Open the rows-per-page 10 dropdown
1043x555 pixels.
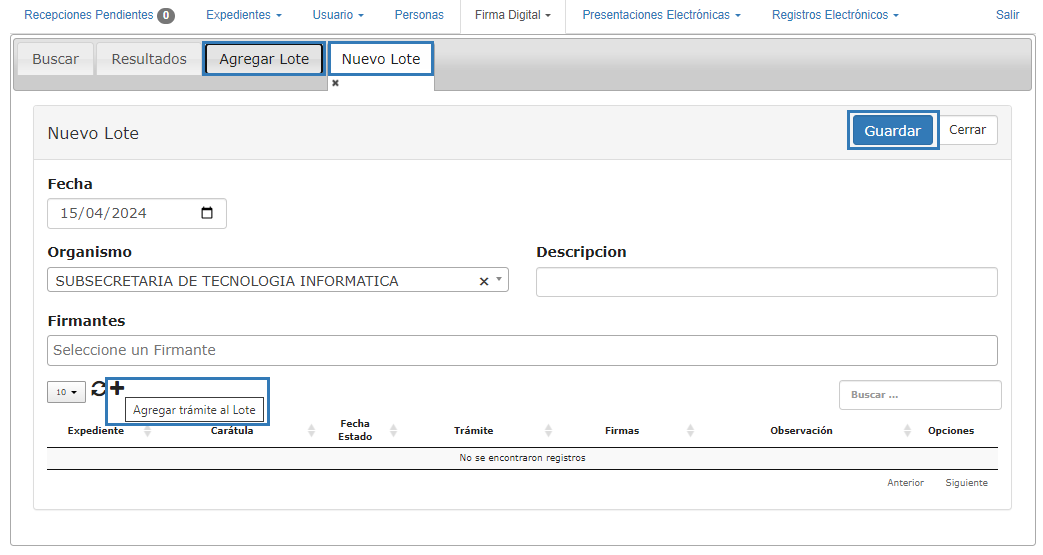tap(66, 392)
